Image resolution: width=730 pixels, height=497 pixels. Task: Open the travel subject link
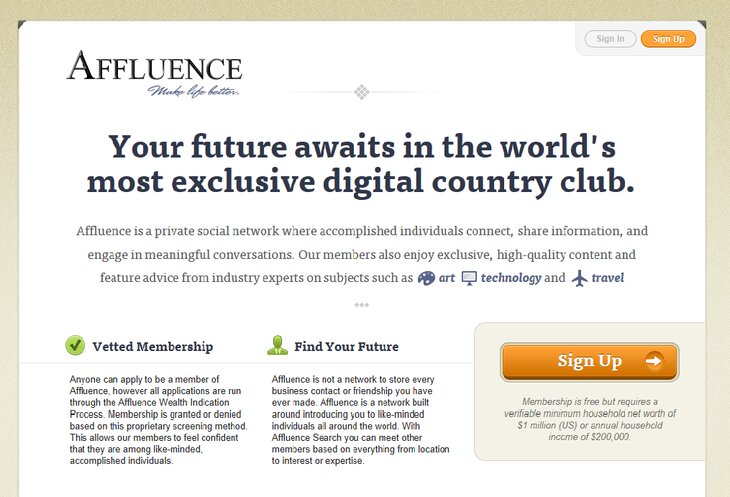click(607, 278)
